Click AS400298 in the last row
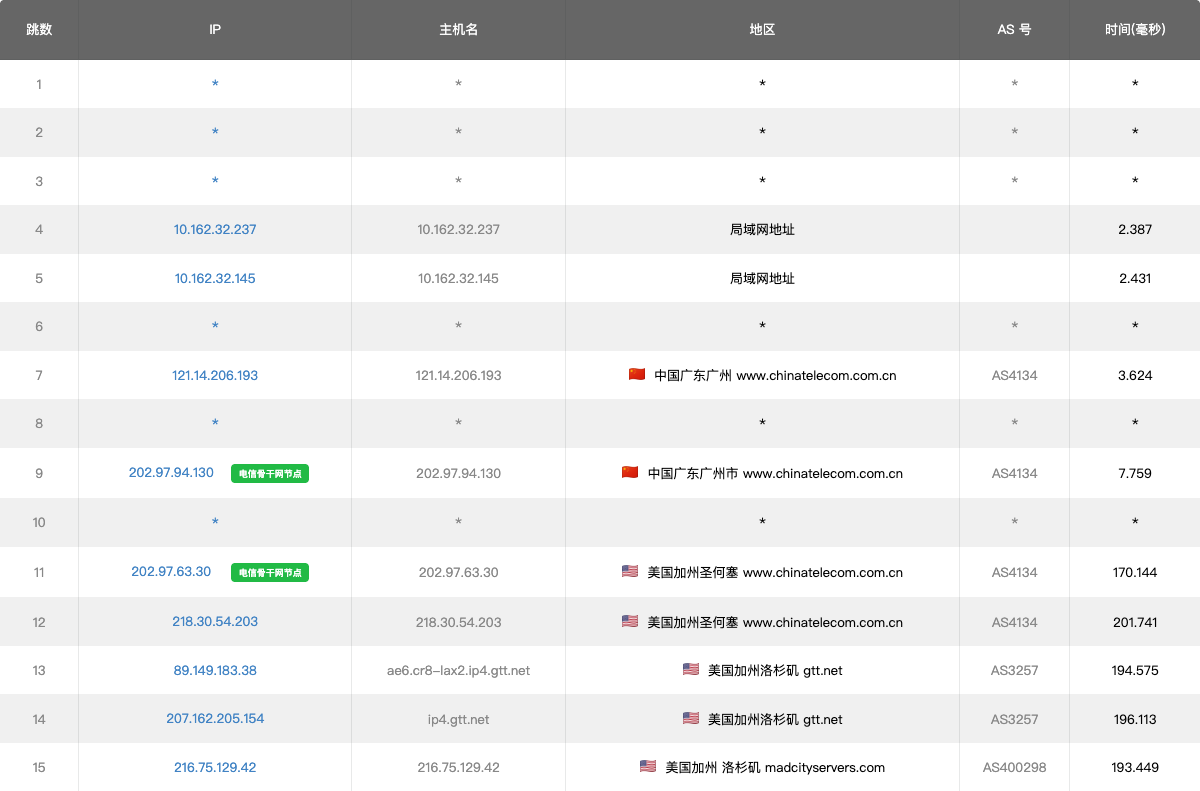Viewport: 1200px width, 791px height. (x=1014, y=767)
